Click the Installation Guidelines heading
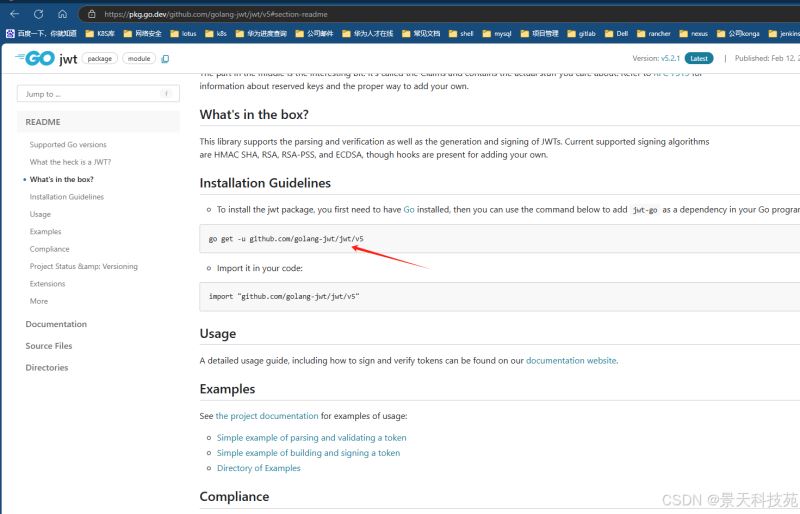The image size is (800, 514). [265, 183]
